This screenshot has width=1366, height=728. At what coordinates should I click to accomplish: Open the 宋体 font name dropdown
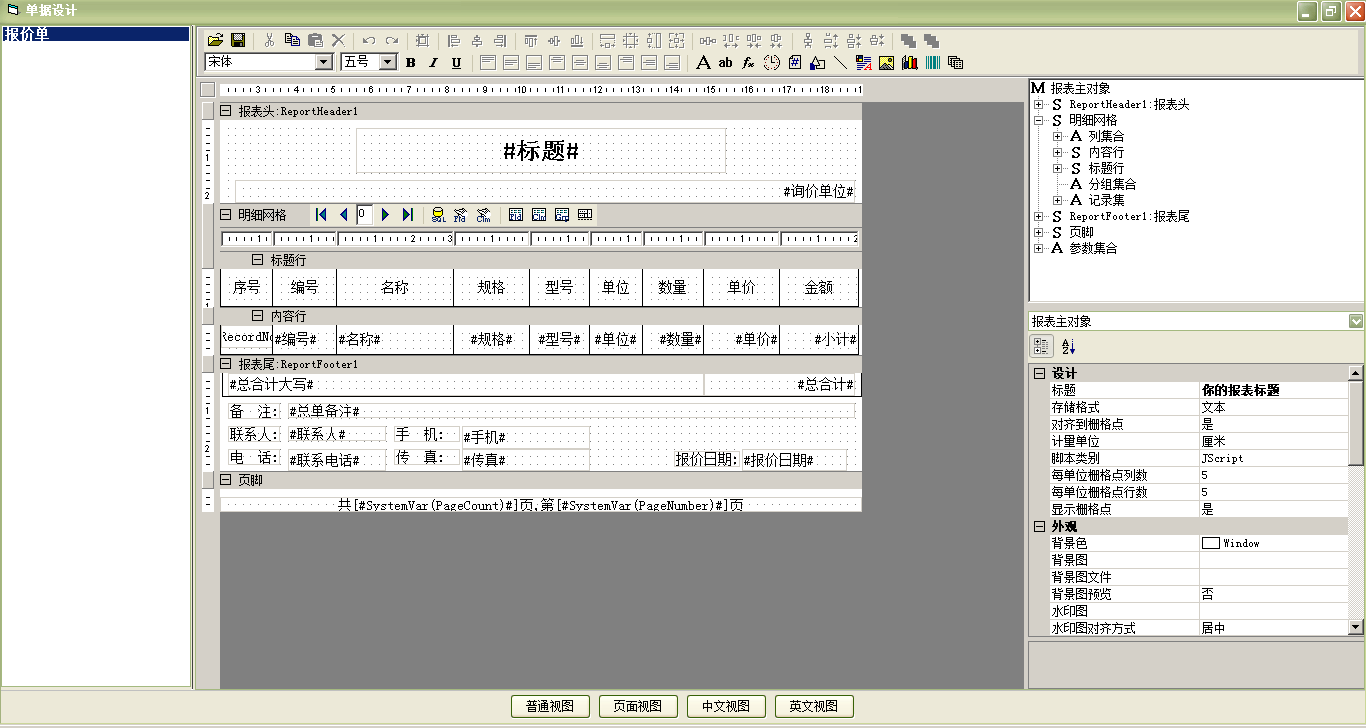click(x=323, y=62)
